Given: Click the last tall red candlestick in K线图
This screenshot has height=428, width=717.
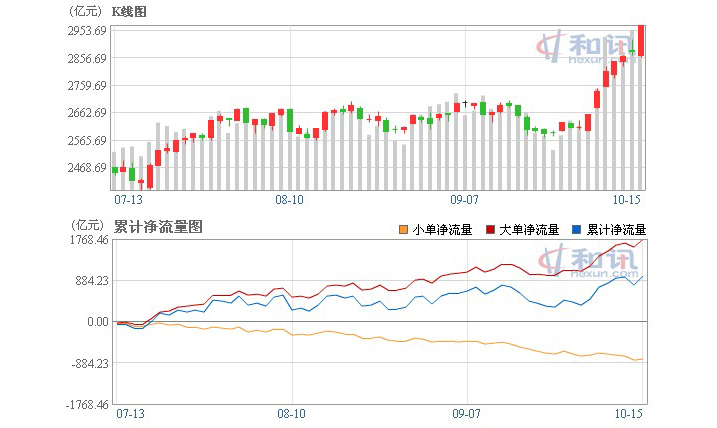Looking at the screenshot, I should (x=641, y=41).
